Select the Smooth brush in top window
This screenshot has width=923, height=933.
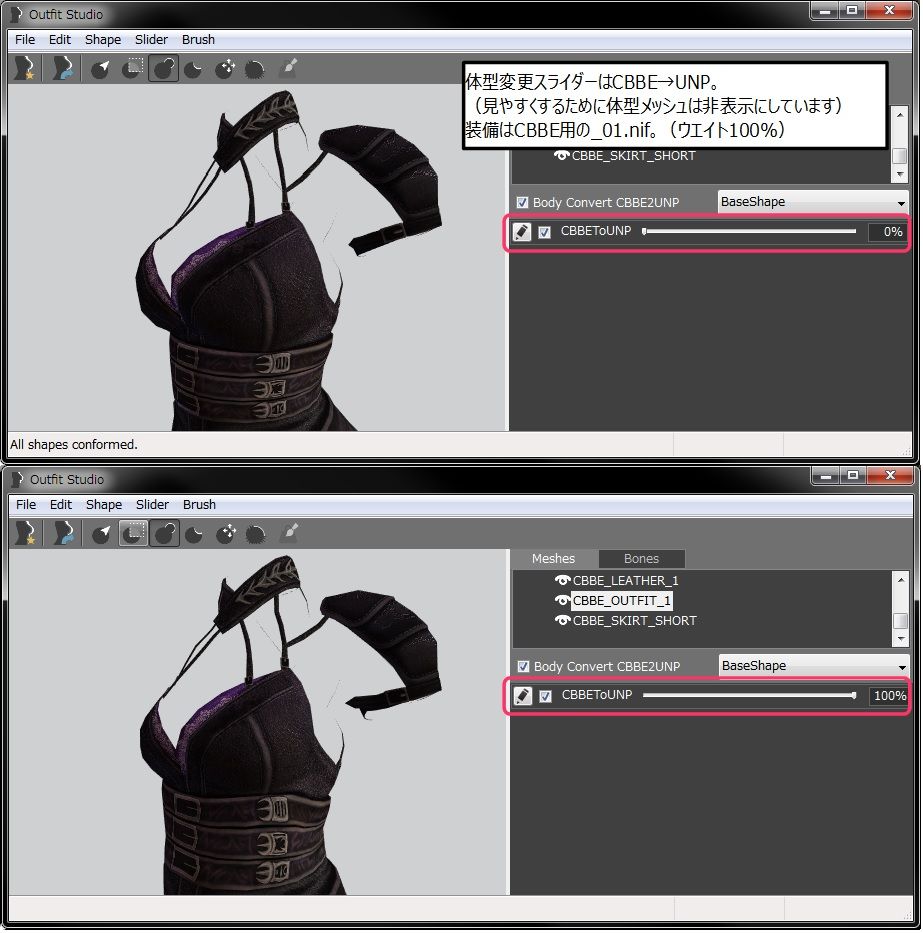pyautogui.click(x=255, y=70)
